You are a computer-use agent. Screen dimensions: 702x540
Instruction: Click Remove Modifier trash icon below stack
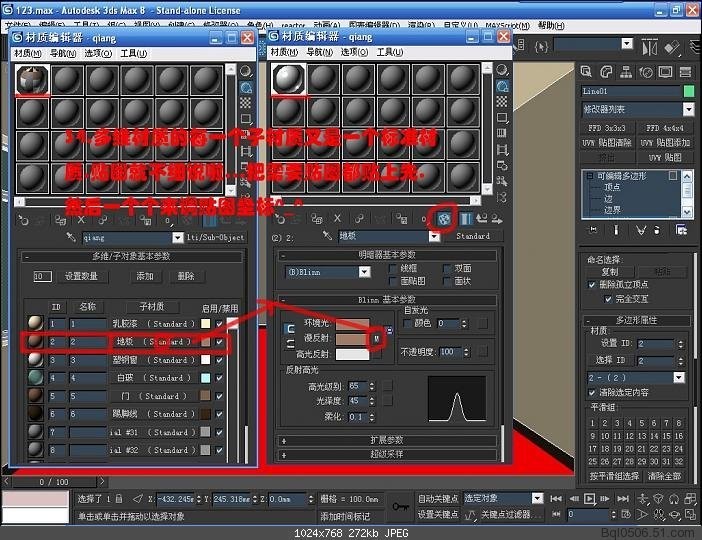tap(657, 230)
